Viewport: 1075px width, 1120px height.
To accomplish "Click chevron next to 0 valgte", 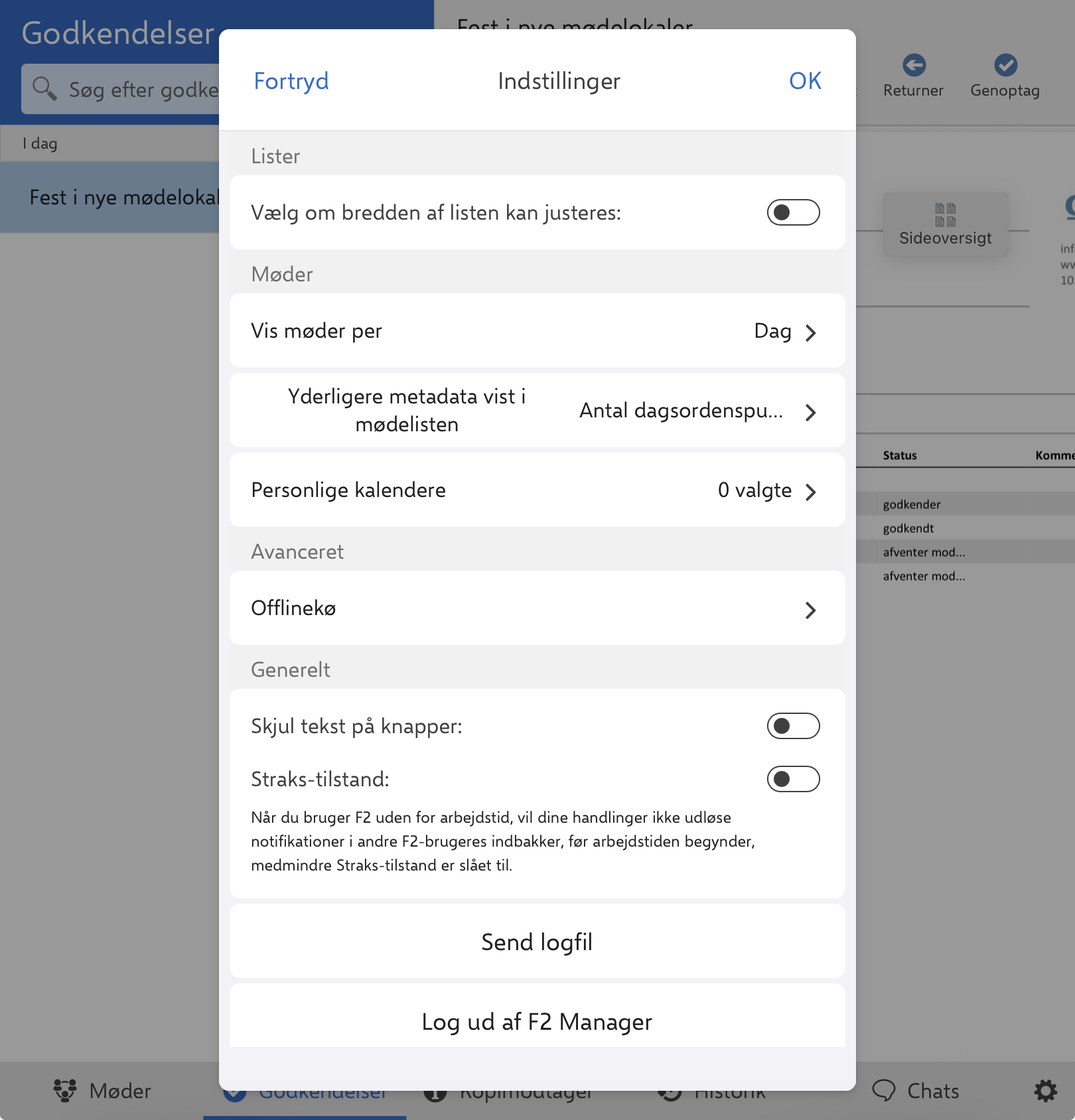I will tap(810, 492).
